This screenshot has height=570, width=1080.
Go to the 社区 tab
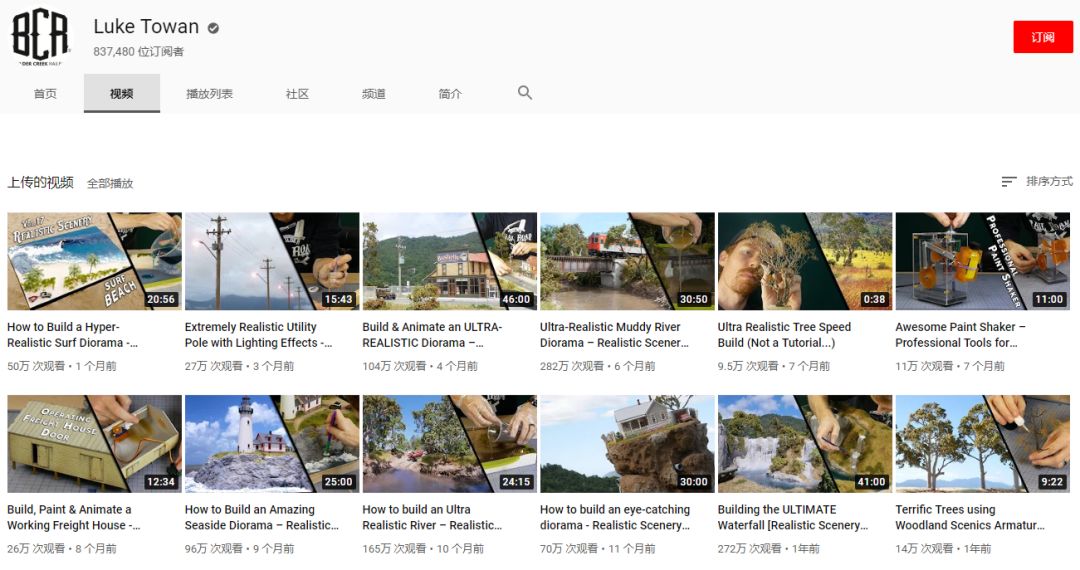click(x=297, y=94)
